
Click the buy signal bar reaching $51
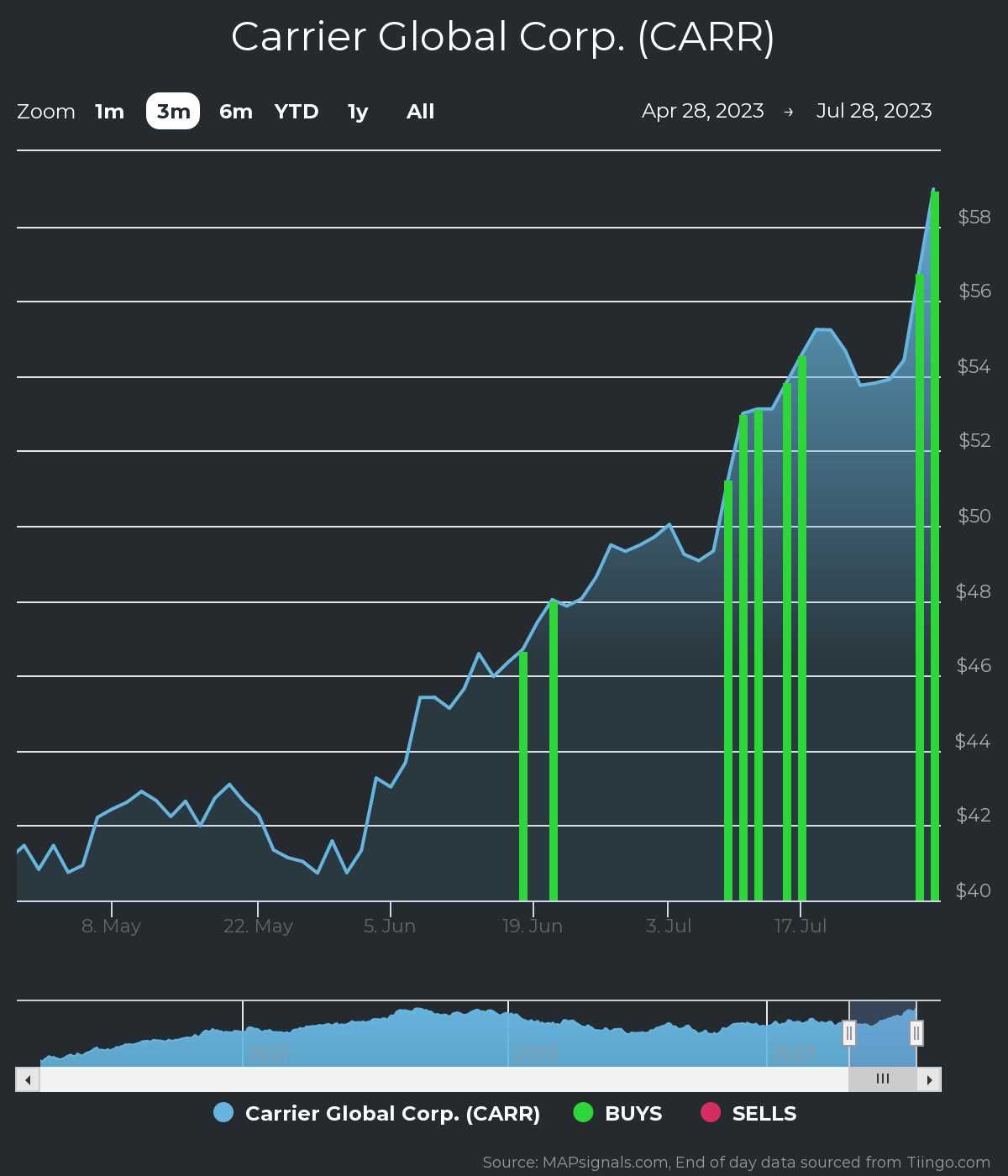(728, 690)
